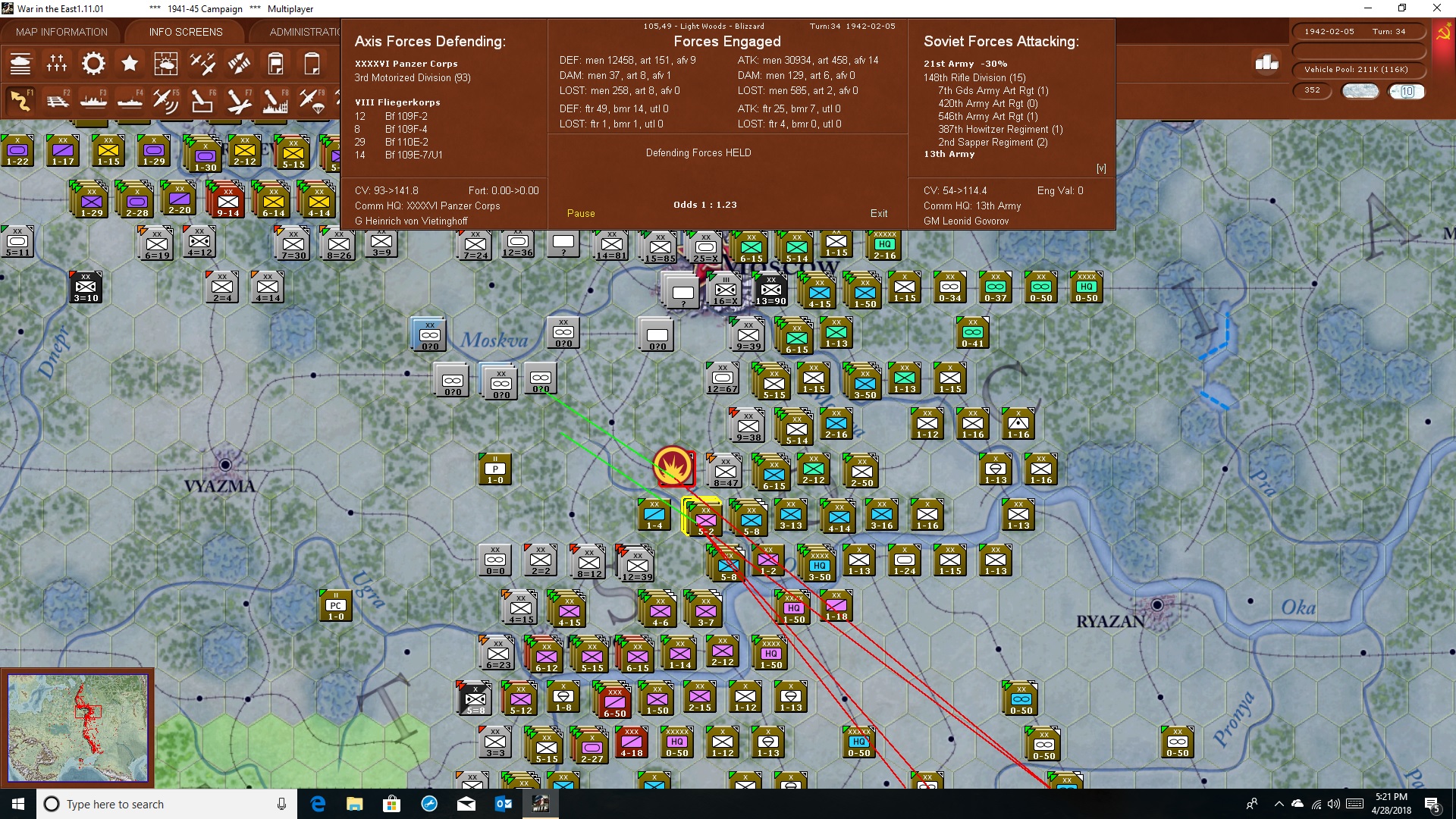
Task: Click the minimap thumbnail
Action: tap(77, 728)
